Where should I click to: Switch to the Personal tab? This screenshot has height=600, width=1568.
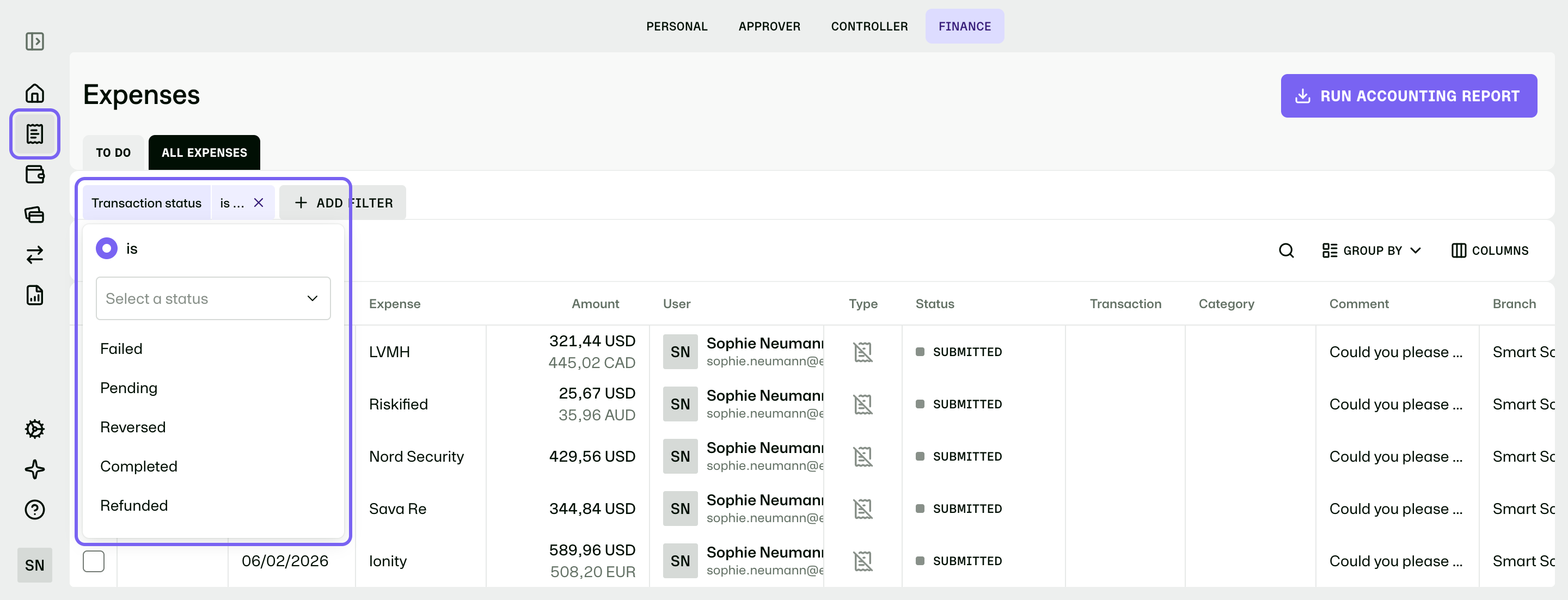tap(677, 26)
